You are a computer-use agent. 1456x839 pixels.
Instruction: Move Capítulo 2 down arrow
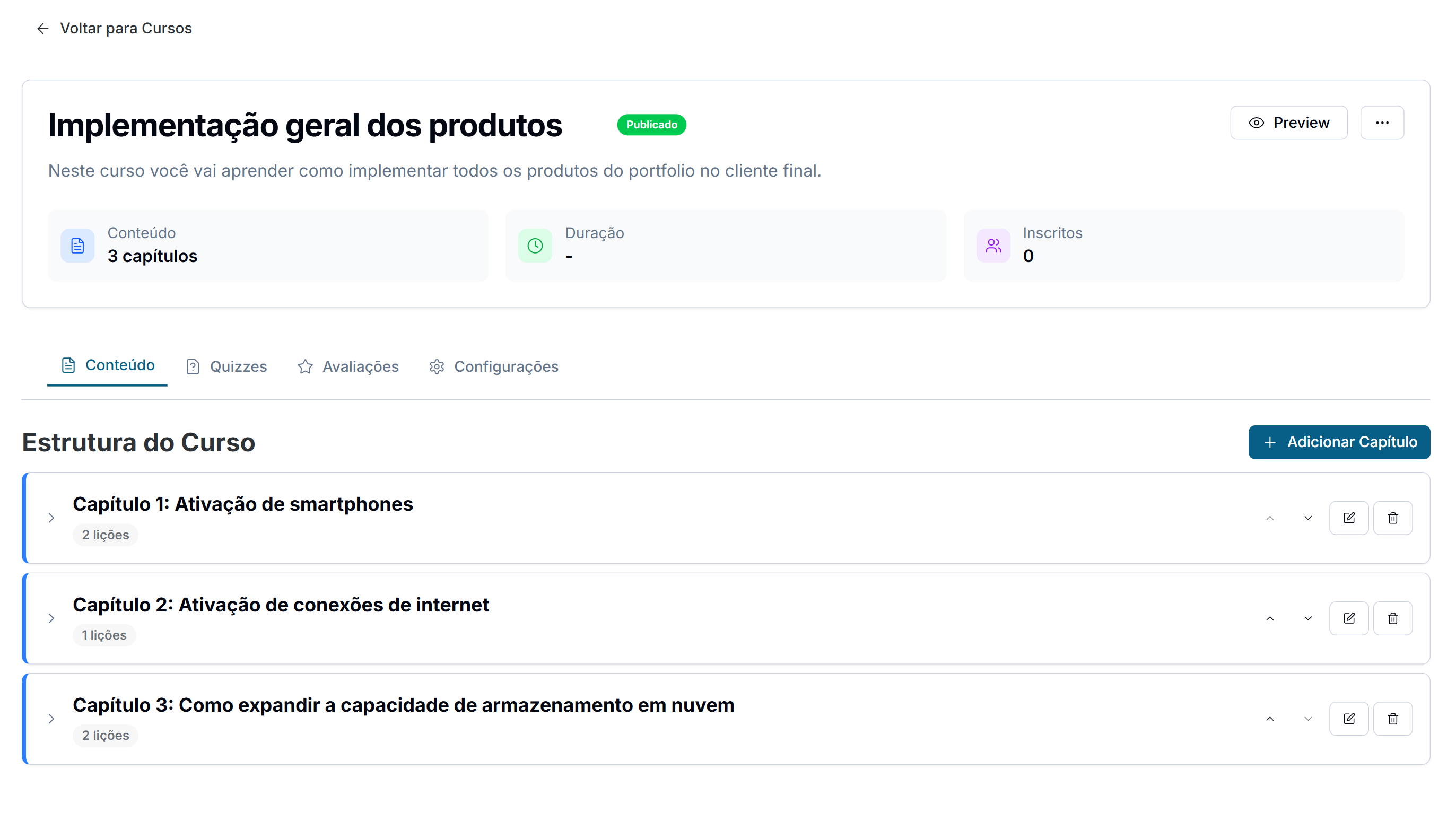point(1307,618)
